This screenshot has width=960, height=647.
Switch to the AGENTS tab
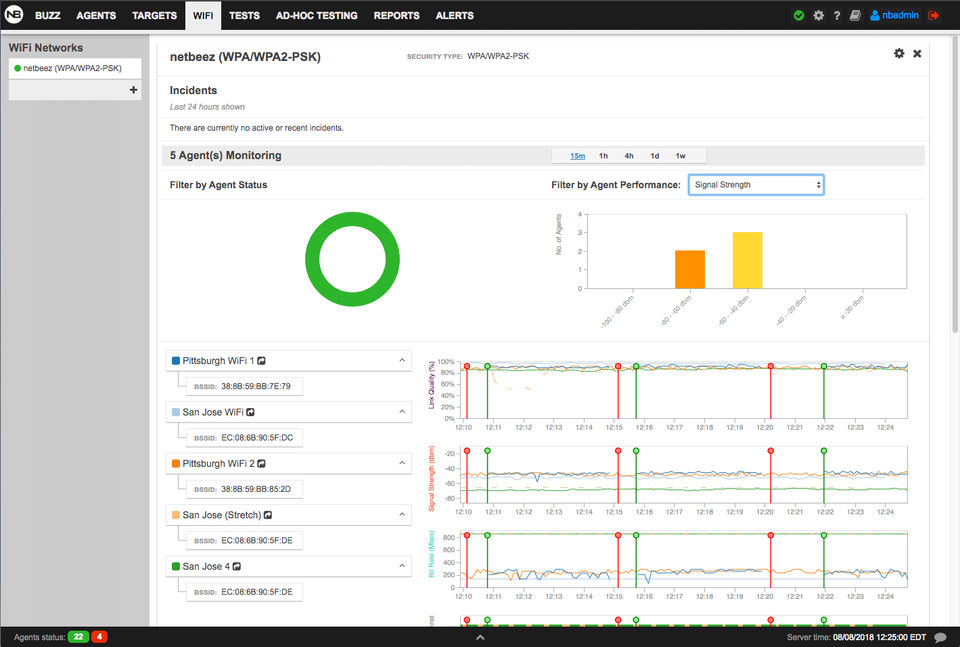[96, 15]
